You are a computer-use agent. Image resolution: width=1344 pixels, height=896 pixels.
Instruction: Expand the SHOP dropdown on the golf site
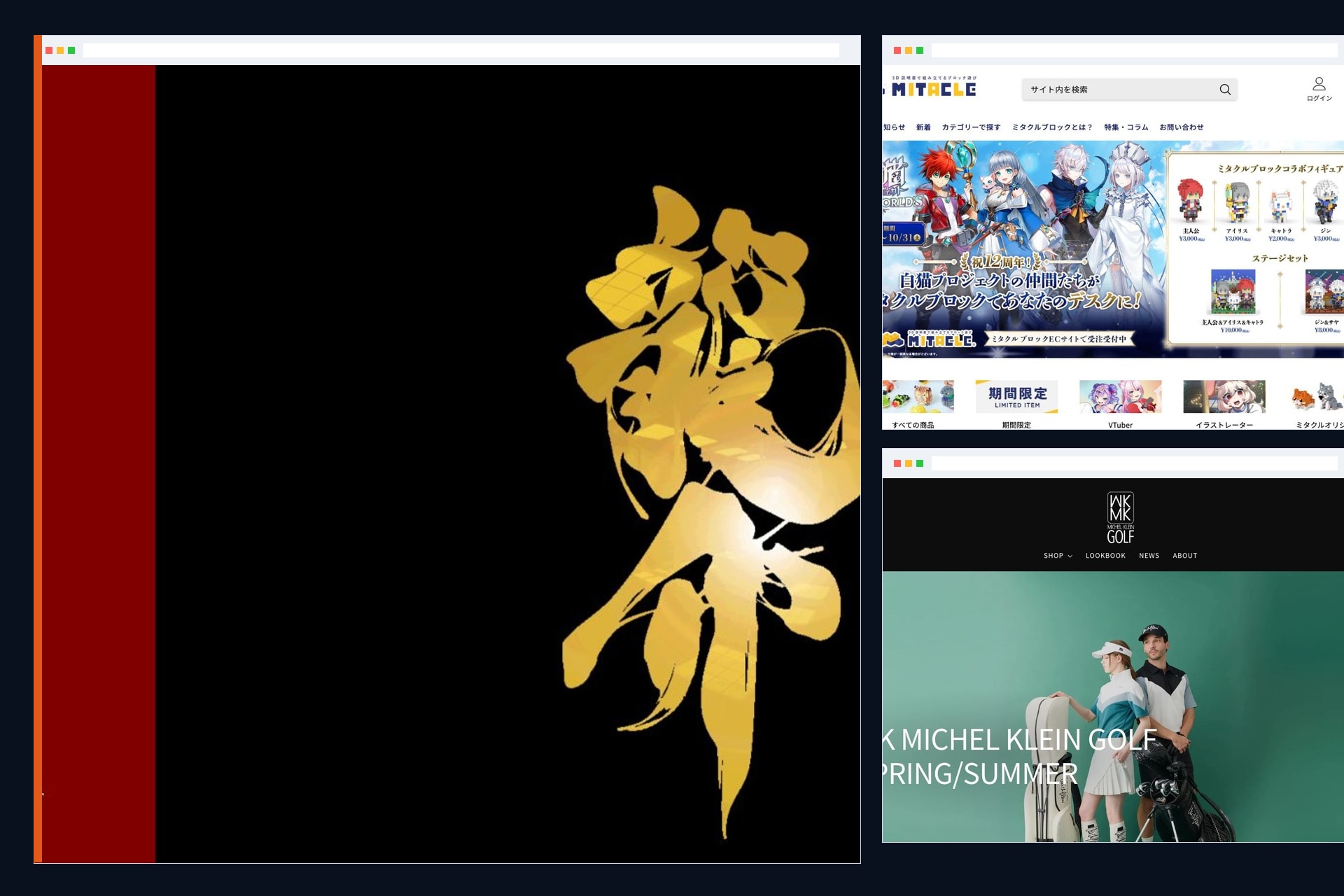coord(1058,556)
